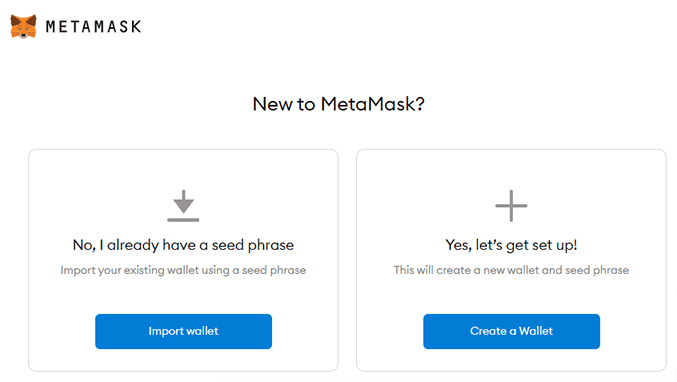Click the download-arrow import icon

click(x=183, y=206)
